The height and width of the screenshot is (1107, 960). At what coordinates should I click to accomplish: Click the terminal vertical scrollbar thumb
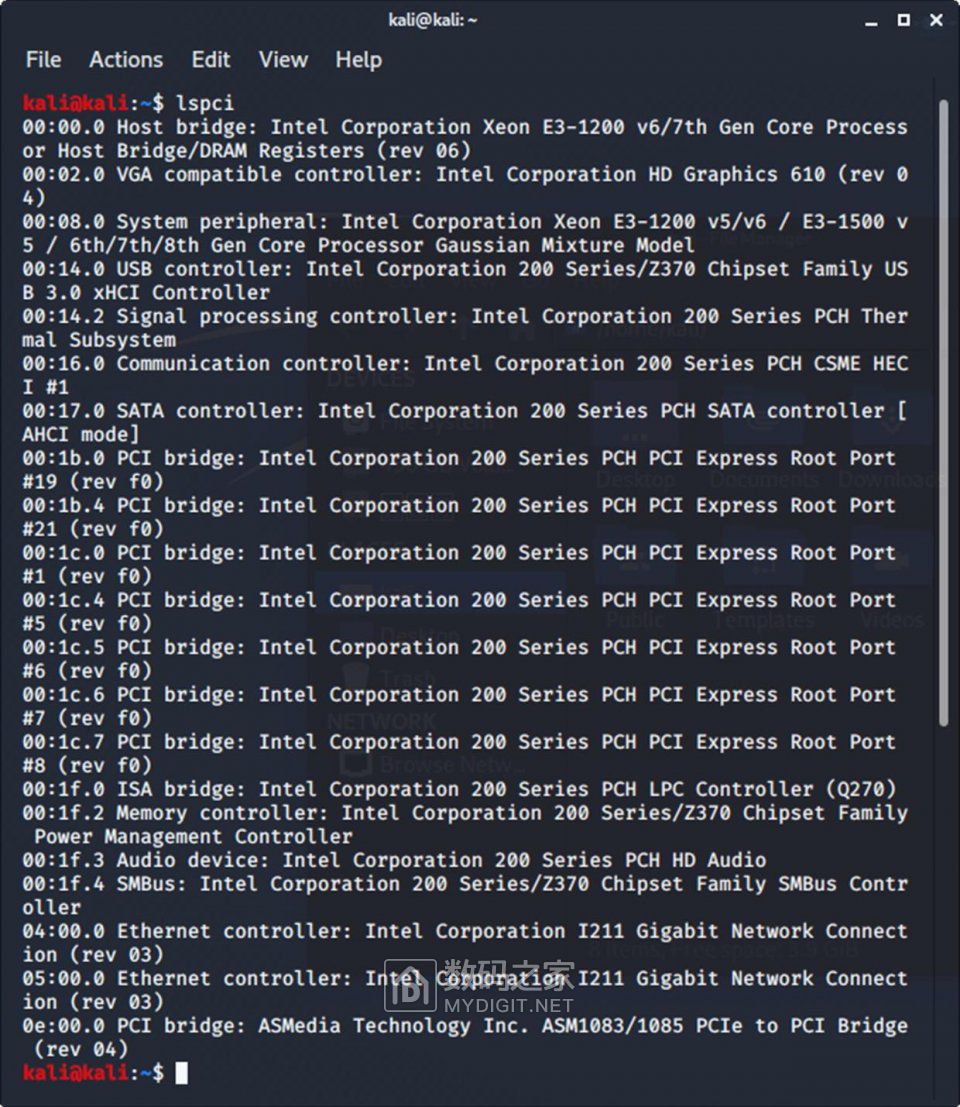click(942, 410)
